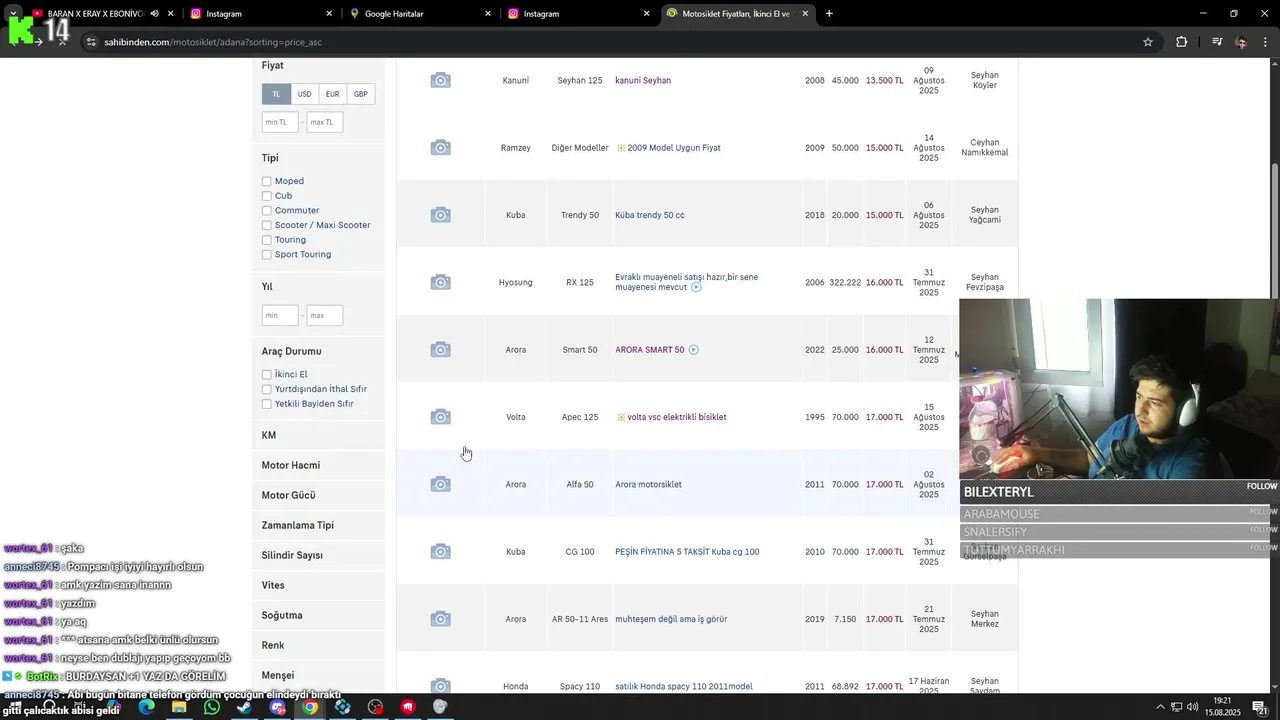Open the media controls icon in toolbar
1280x720 pixels.
tap(1217, 42)
